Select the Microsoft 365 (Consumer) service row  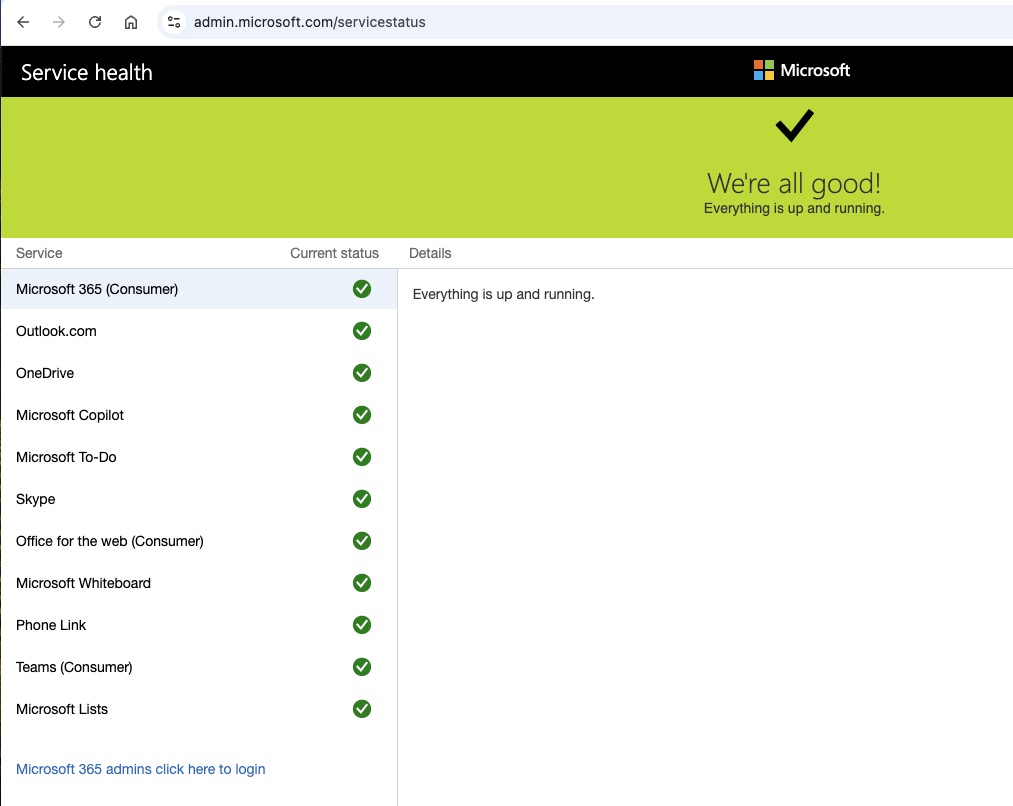[199, 289]
